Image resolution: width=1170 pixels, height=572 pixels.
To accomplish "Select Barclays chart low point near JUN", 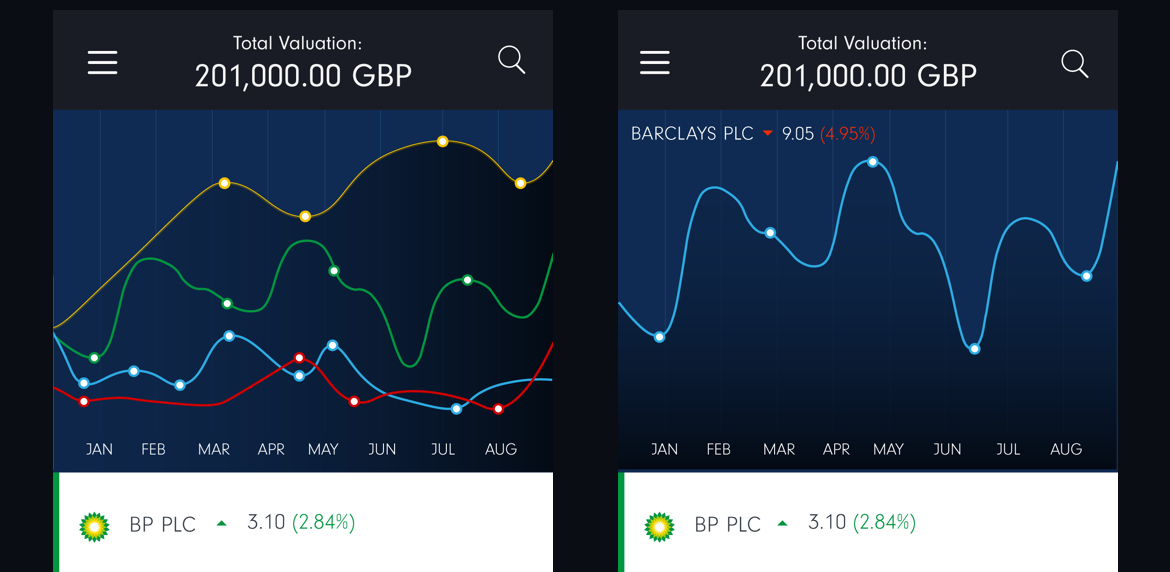I will click(975, 349).
